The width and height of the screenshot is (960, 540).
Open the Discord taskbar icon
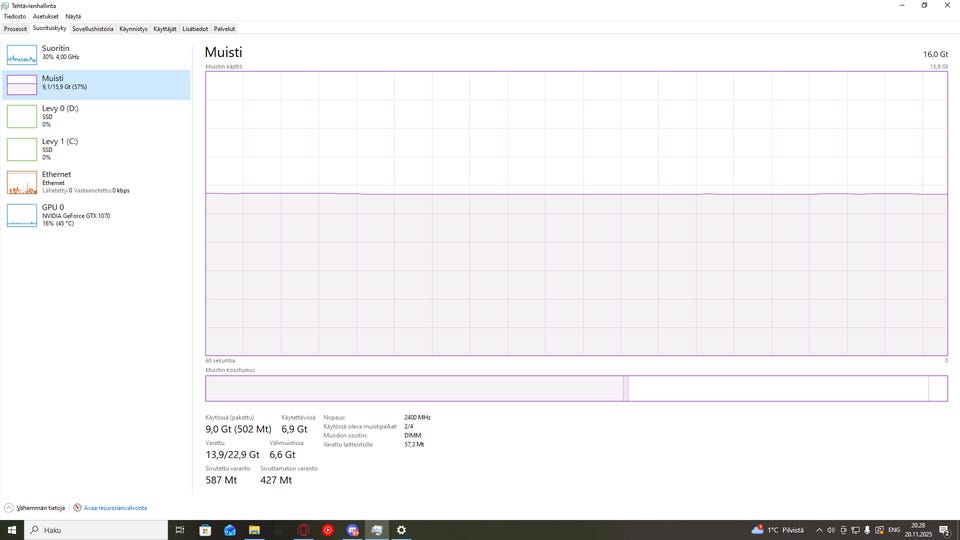352,530
